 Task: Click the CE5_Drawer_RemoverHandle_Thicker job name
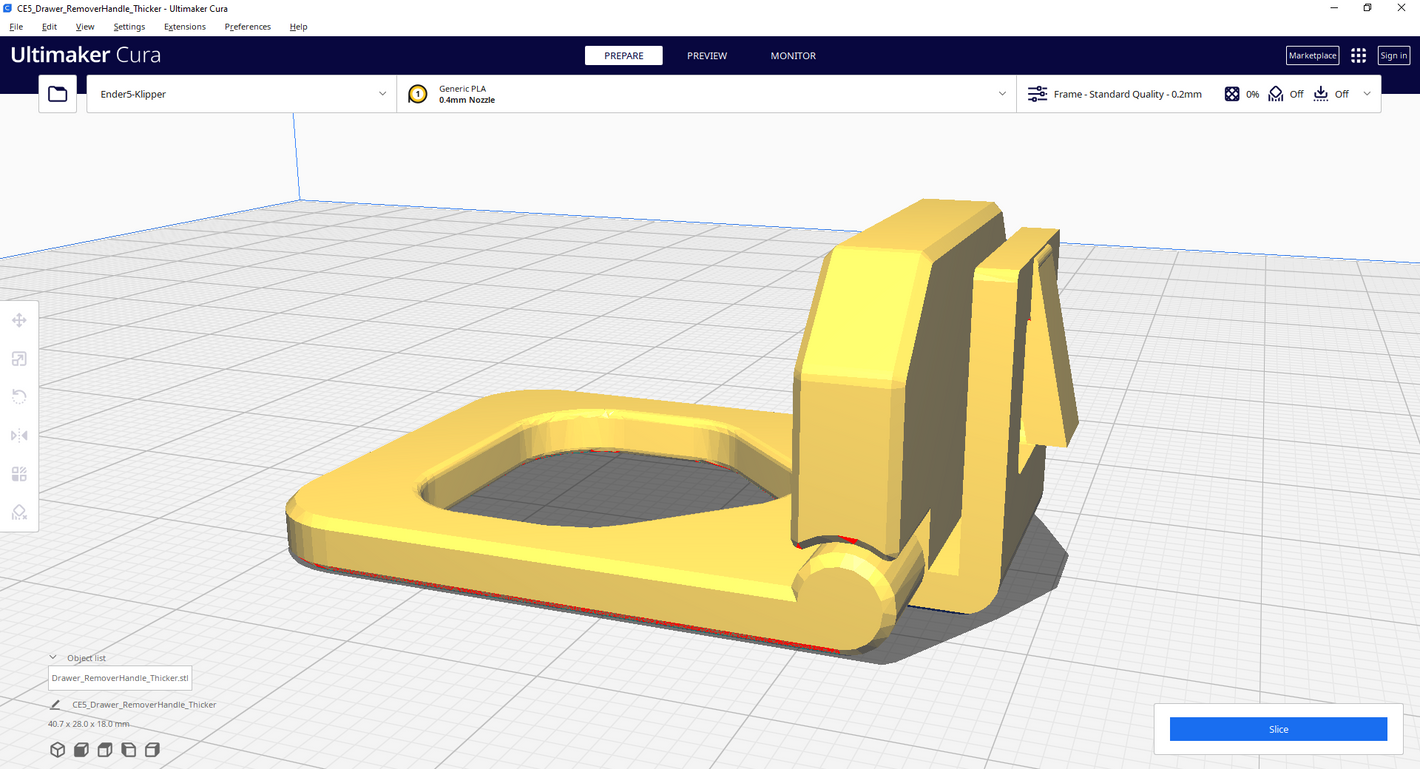144,705
